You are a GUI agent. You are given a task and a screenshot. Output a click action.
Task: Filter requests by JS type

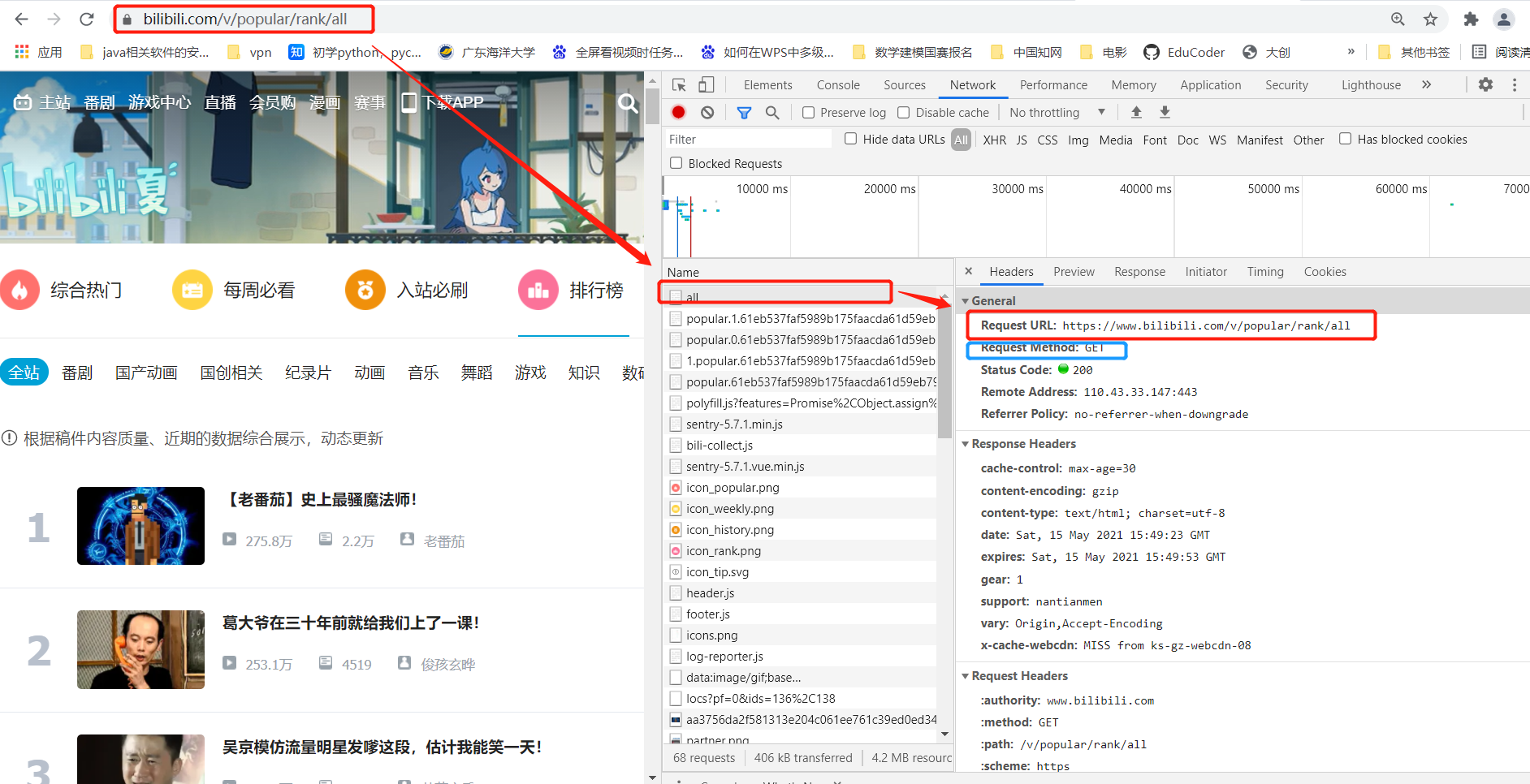coord(1022,140)
